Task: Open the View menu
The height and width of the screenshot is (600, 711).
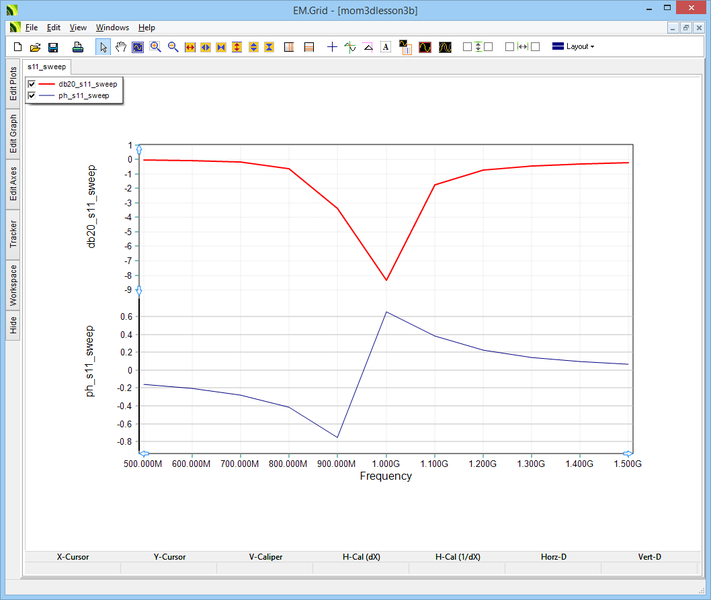Action: pos(78,28)
